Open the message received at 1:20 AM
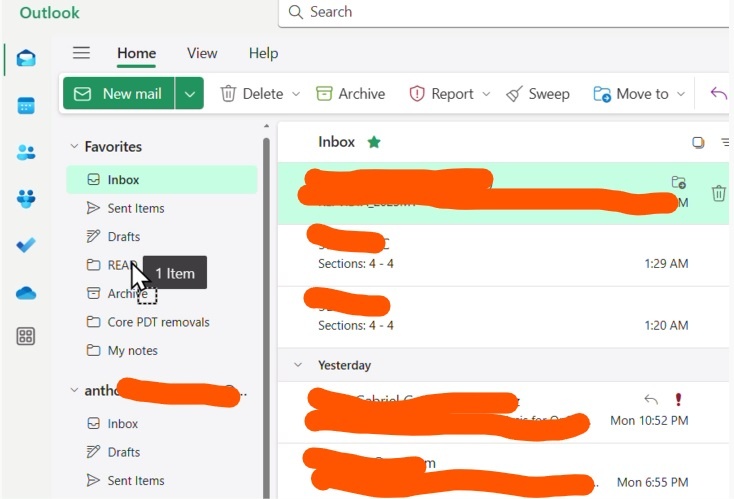The image size is (734, 499). pos(503,317)
